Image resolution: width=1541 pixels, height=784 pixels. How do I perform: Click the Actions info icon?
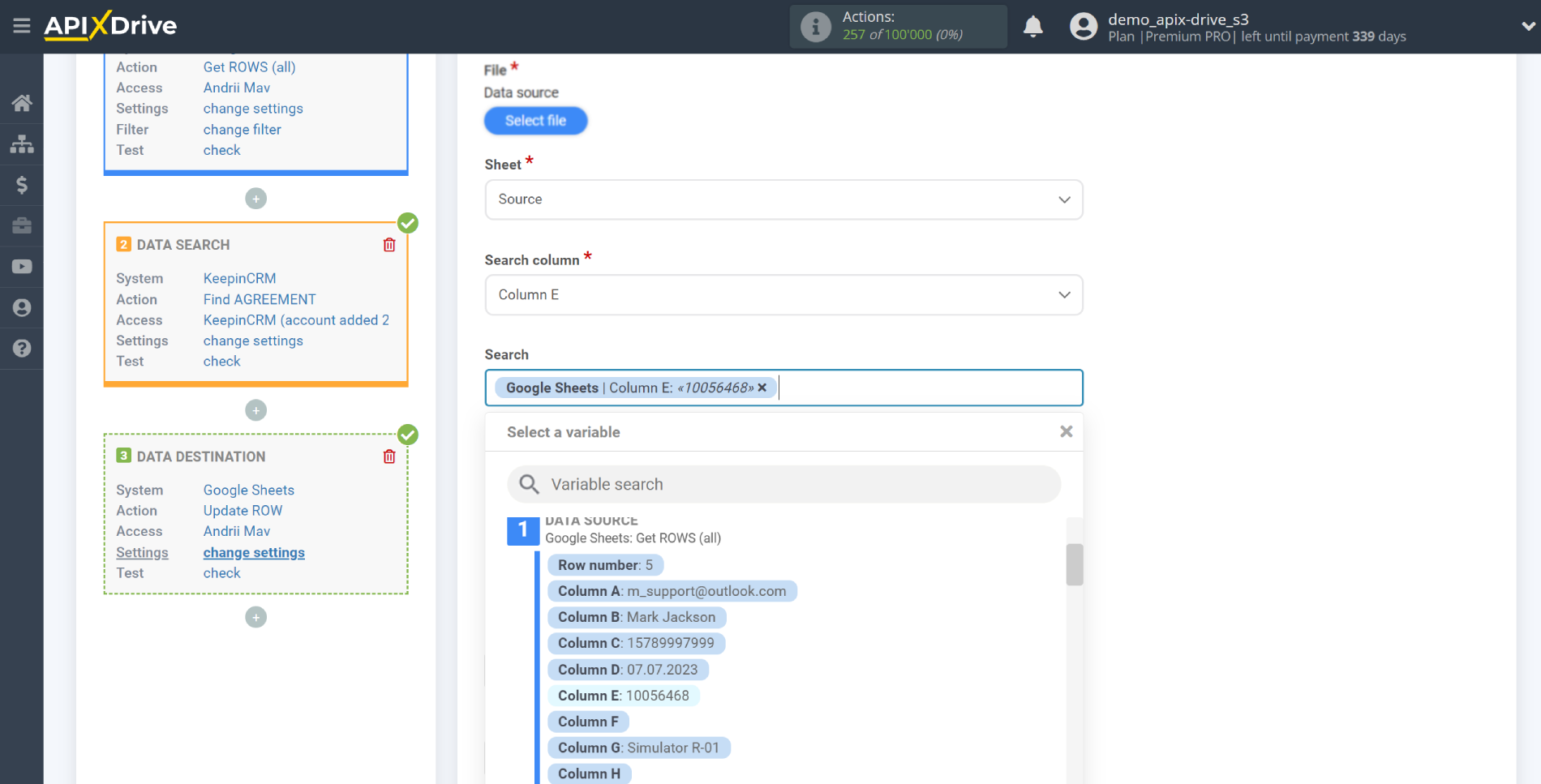click(815, 27)
